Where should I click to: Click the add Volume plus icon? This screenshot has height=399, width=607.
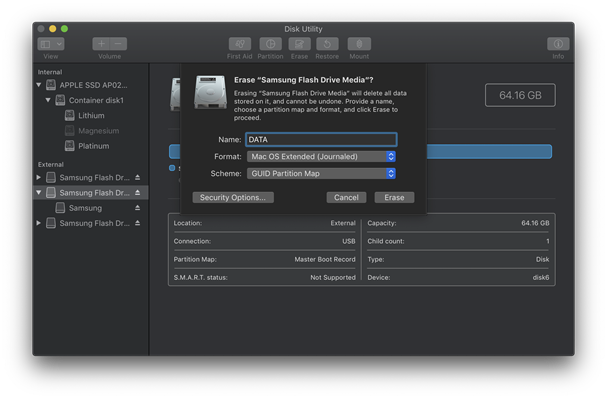click(x=101, y=44)
